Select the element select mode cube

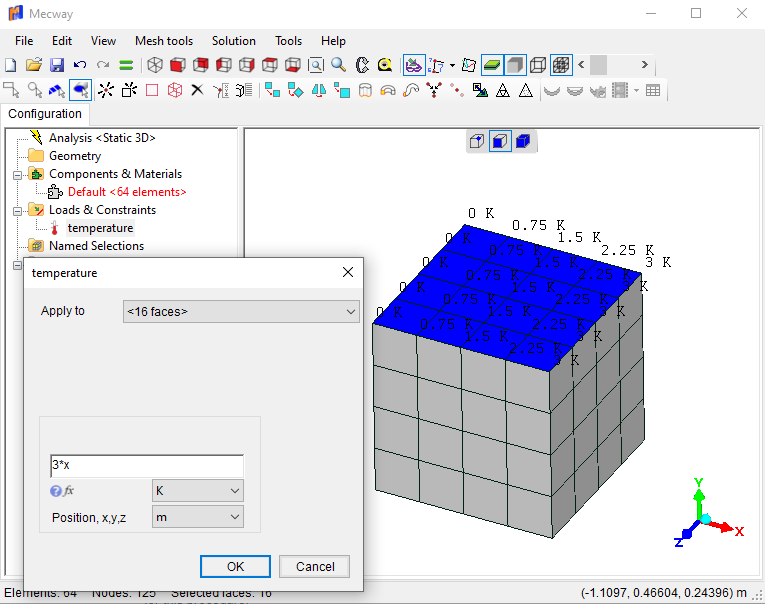click(x=523, y=141)
